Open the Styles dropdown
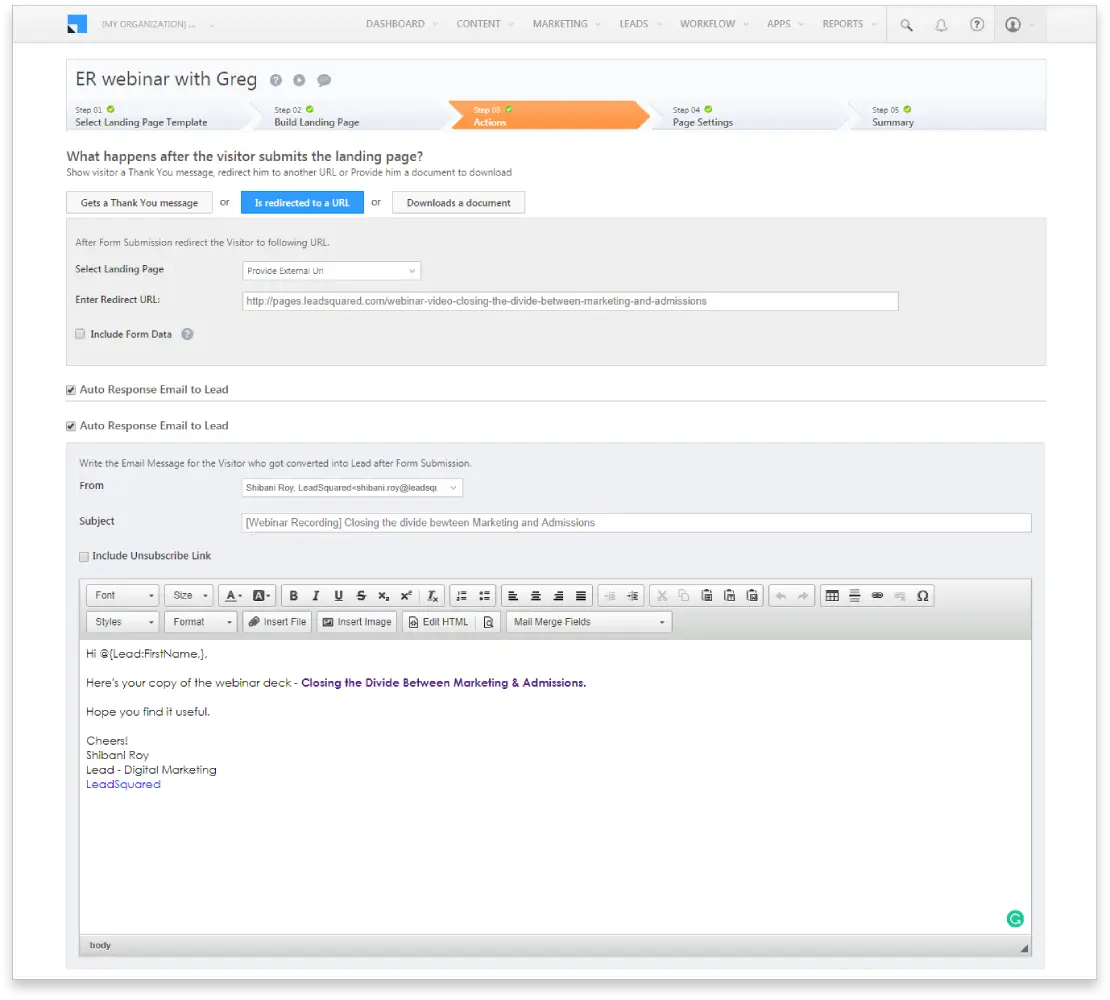This screenshot has width=1110, height=1000. (123, 622)
